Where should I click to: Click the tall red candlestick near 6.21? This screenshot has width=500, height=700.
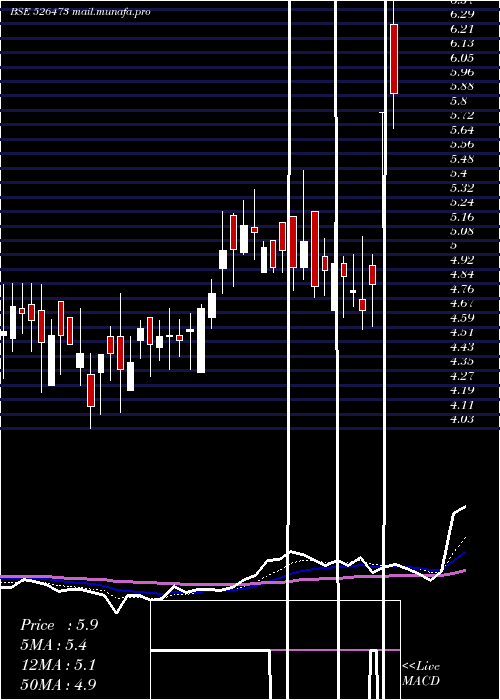coord(394,59)
